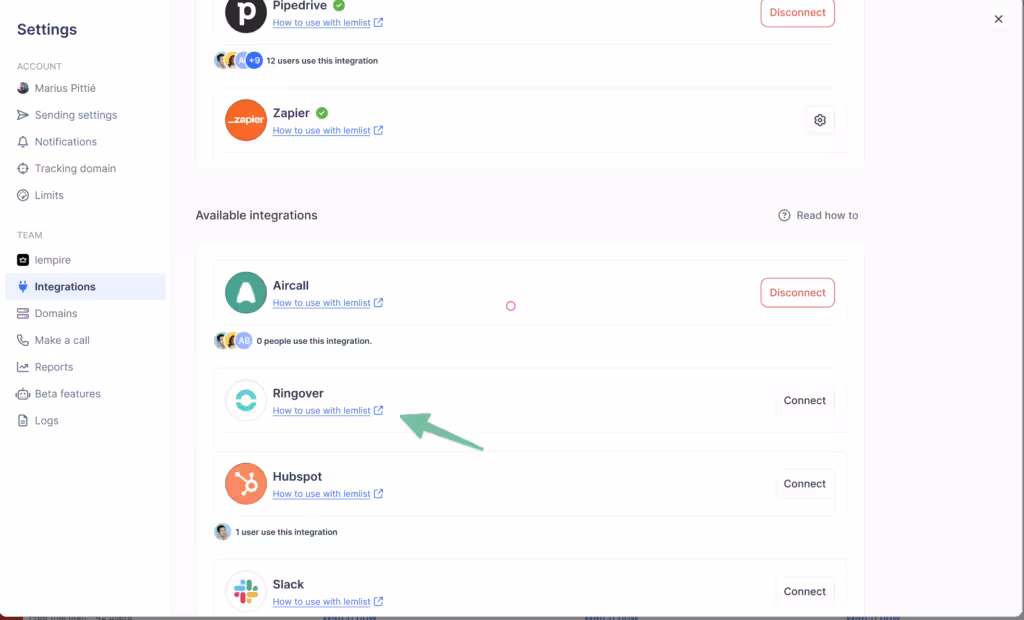
Task: Click Marius Pittié account avatar
Action: pos(24,88)
